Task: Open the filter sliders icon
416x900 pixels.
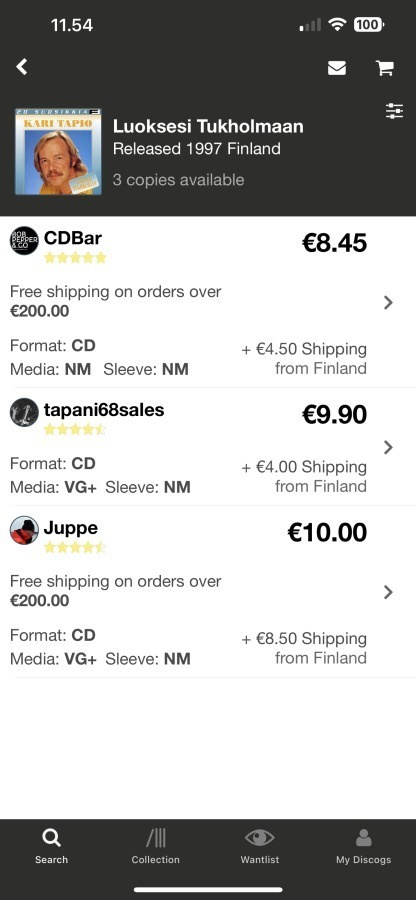Action: tap(394, 111)
